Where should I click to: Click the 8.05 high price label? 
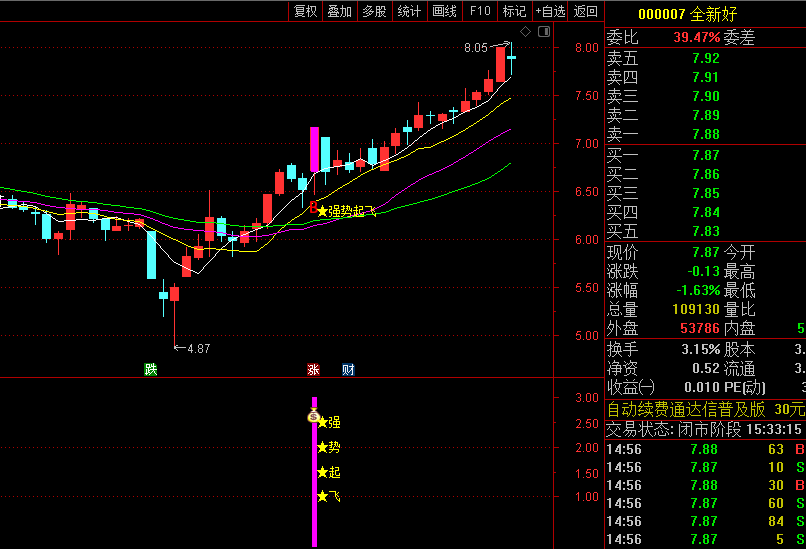(x=475, y=48)
